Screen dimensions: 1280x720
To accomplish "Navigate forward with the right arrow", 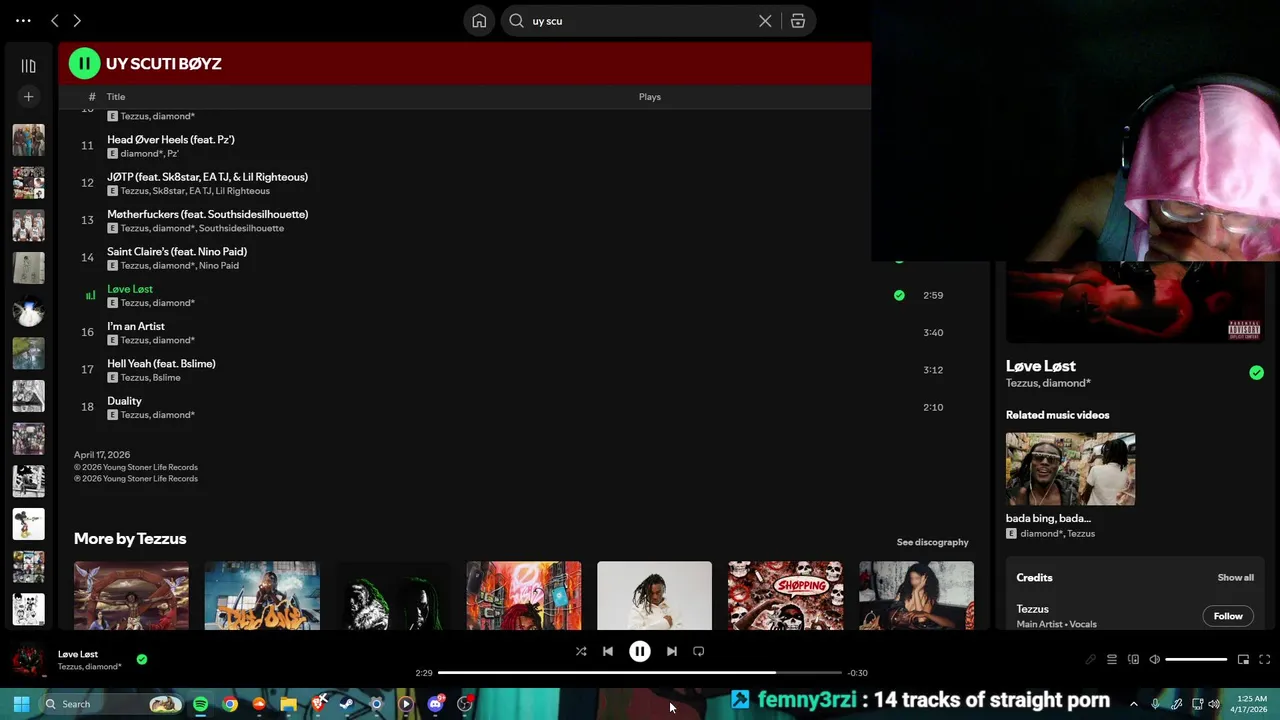I will coord(77,21).
